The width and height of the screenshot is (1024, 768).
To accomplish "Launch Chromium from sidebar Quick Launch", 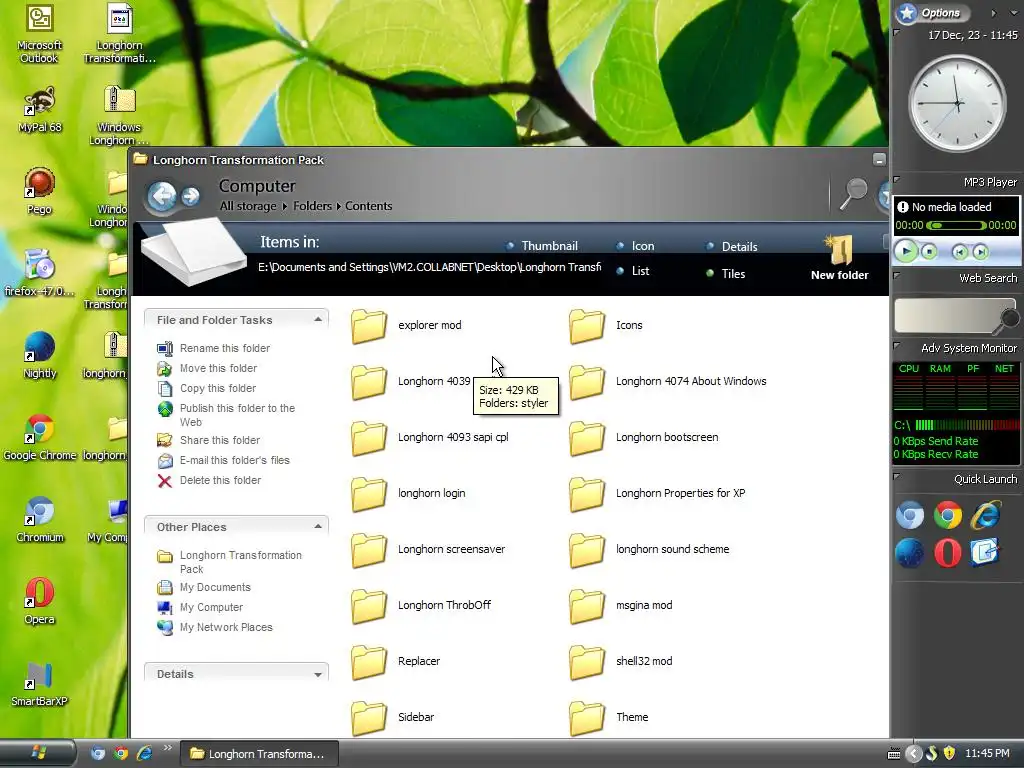I will [910, 515].
